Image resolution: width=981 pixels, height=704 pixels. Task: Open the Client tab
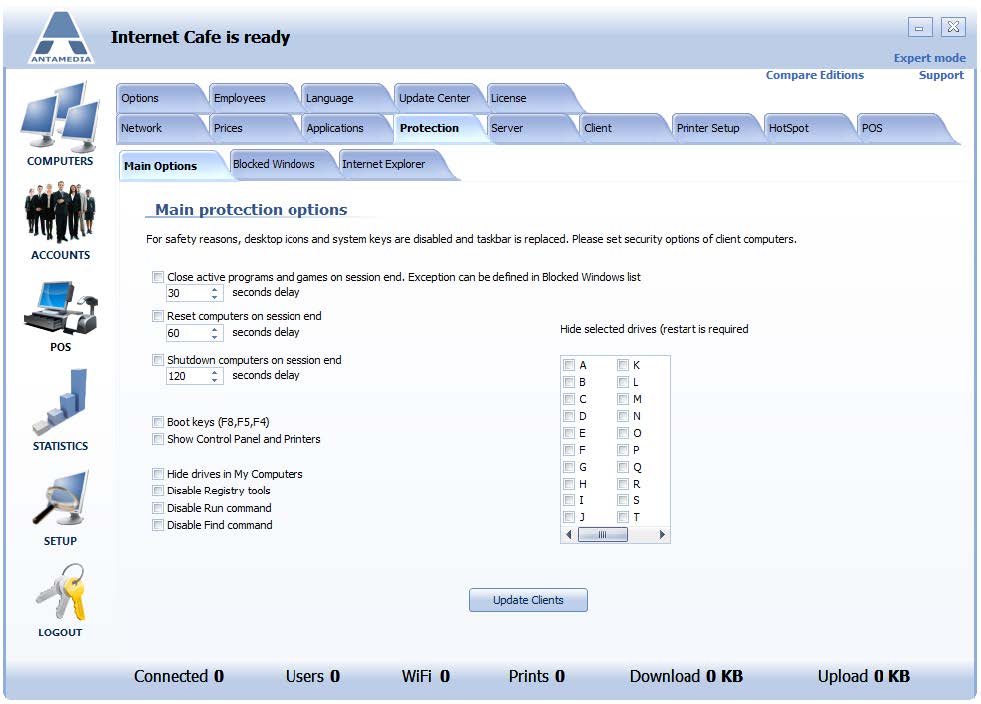pyautogui.click(x=623, y=128)
